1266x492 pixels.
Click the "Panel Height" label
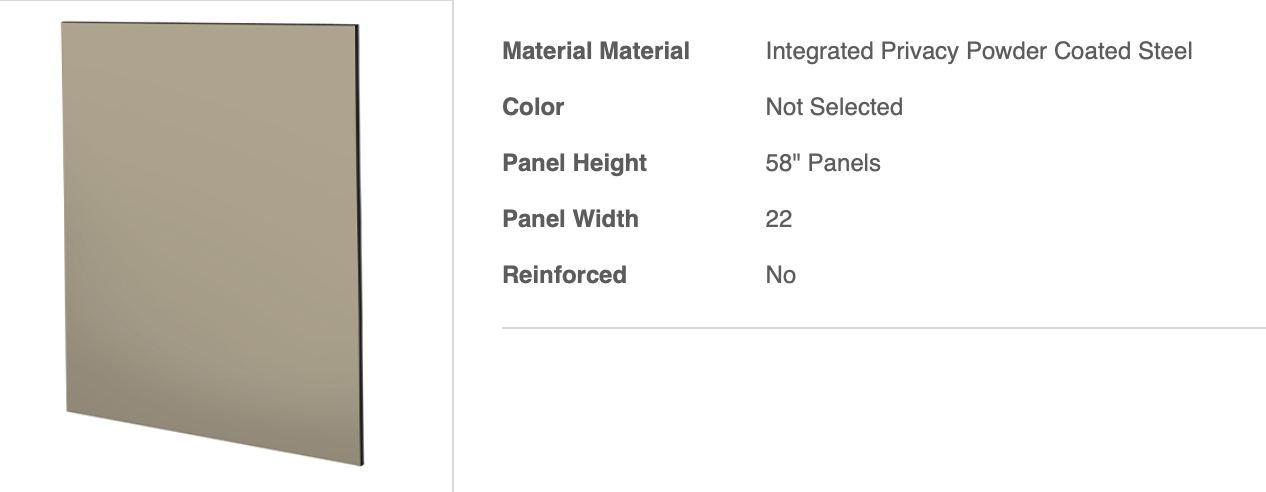(574, 163)
